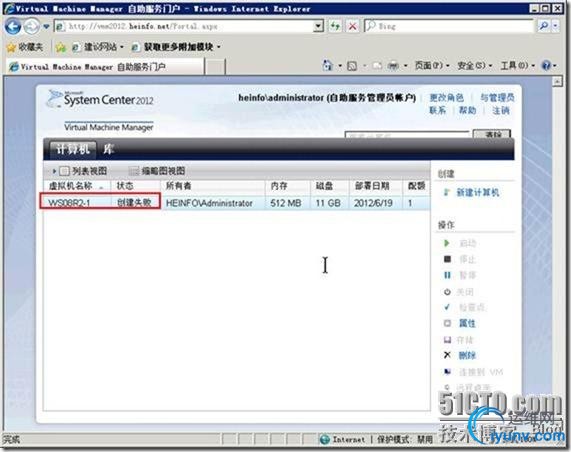Screen dimensions: 571x452
Task: Click the 新建计算机 create link
Action: click(477, 192)
